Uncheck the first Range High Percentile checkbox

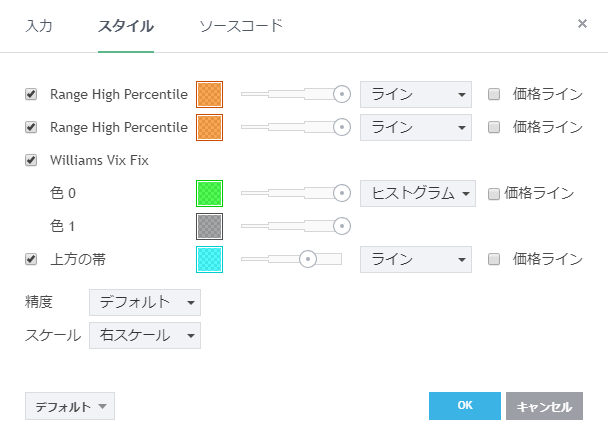(31, 95)
